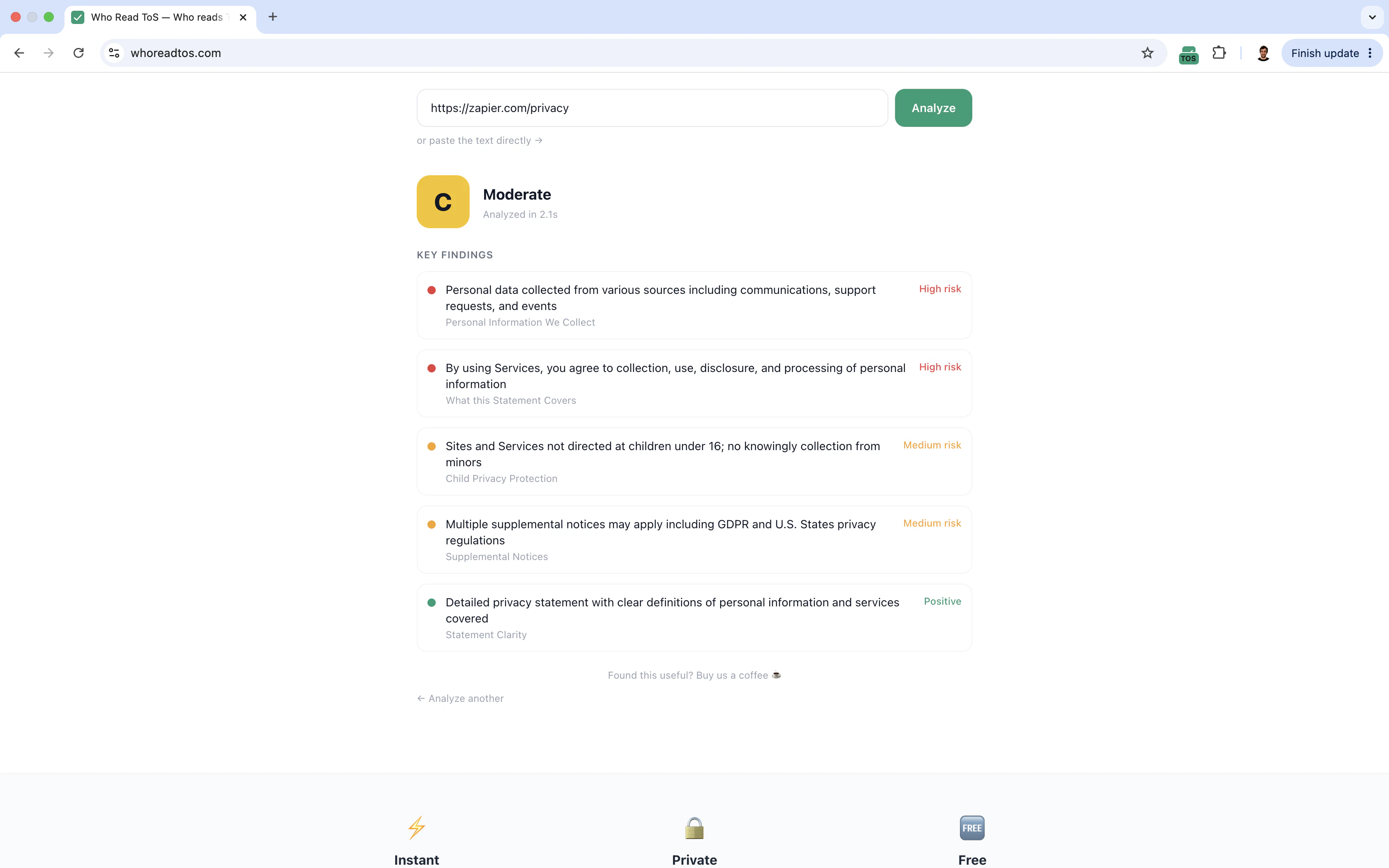The width and height of the screenshot is (1389, 868).
Task: Click High risk label on 'By using Services' finding
Action: coord(940,367)
